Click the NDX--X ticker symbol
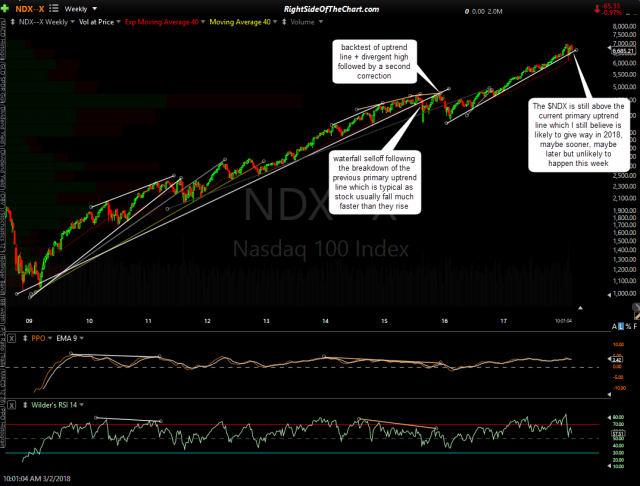 (30, 9)
